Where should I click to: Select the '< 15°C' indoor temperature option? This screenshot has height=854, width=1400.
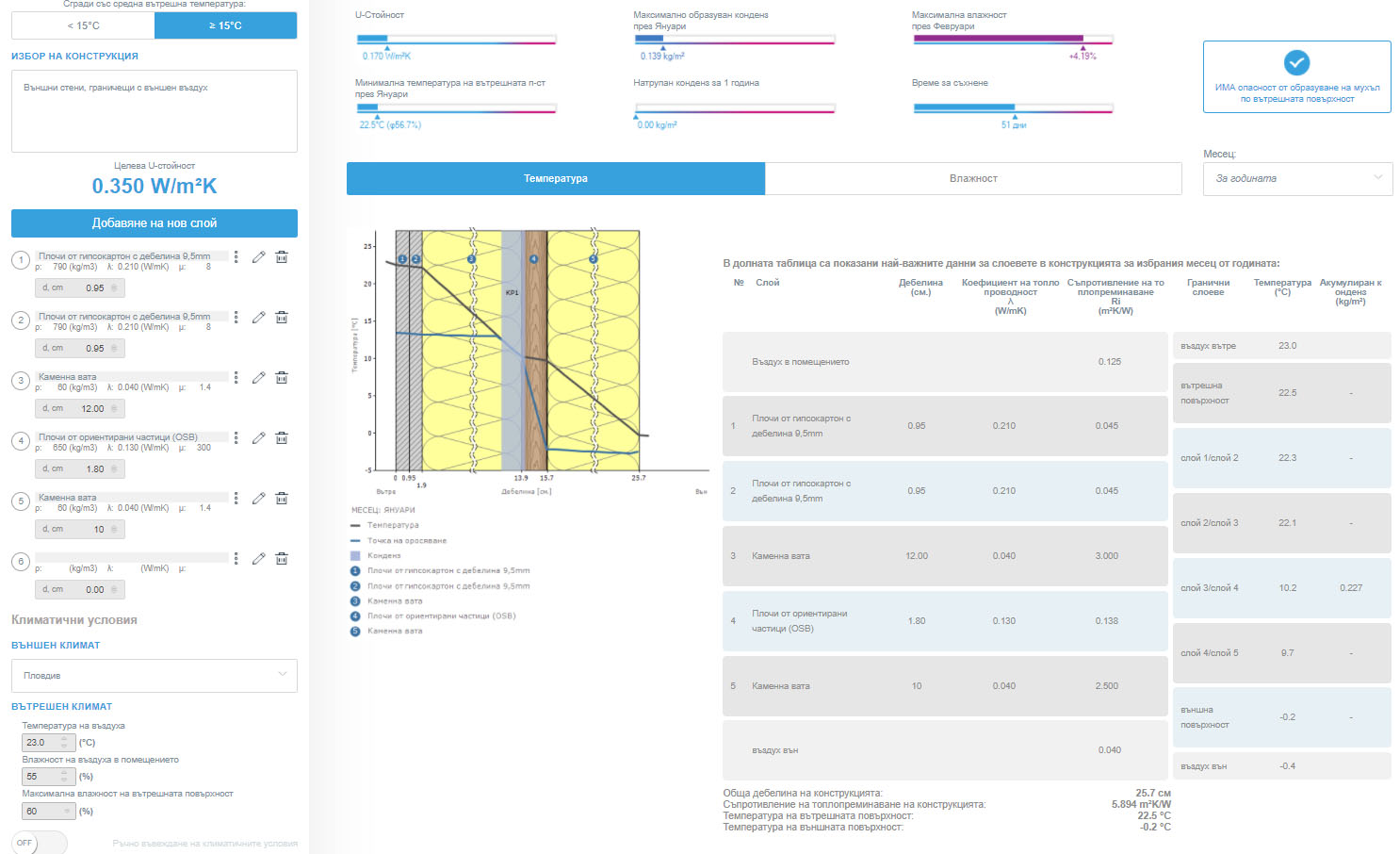(x=83, y=25)
